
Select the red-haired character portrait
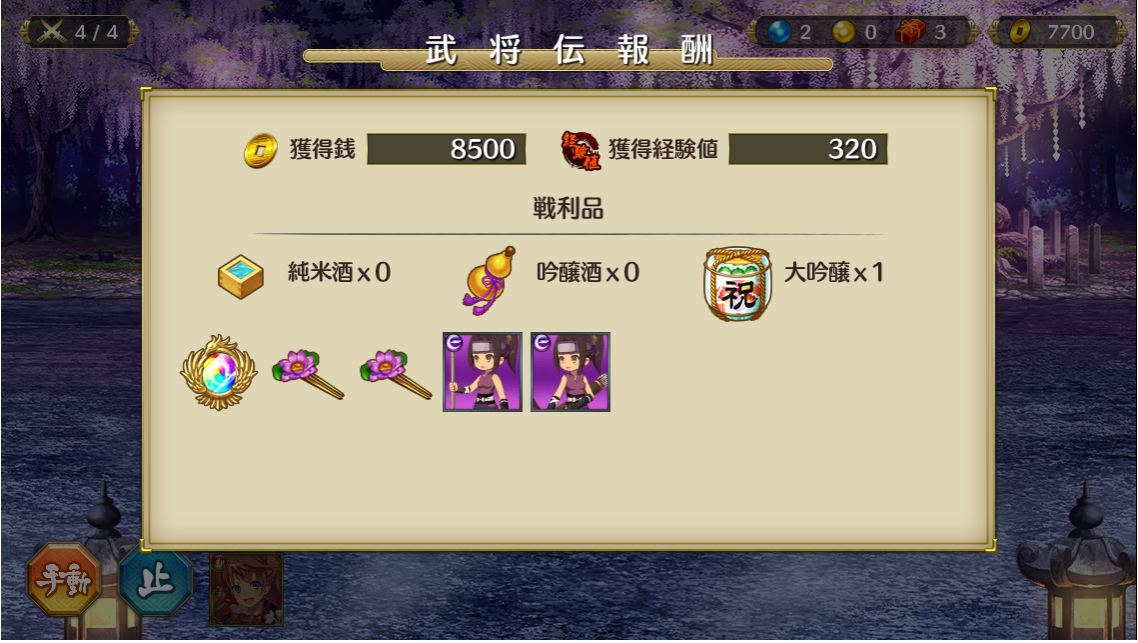pos(246,589)
